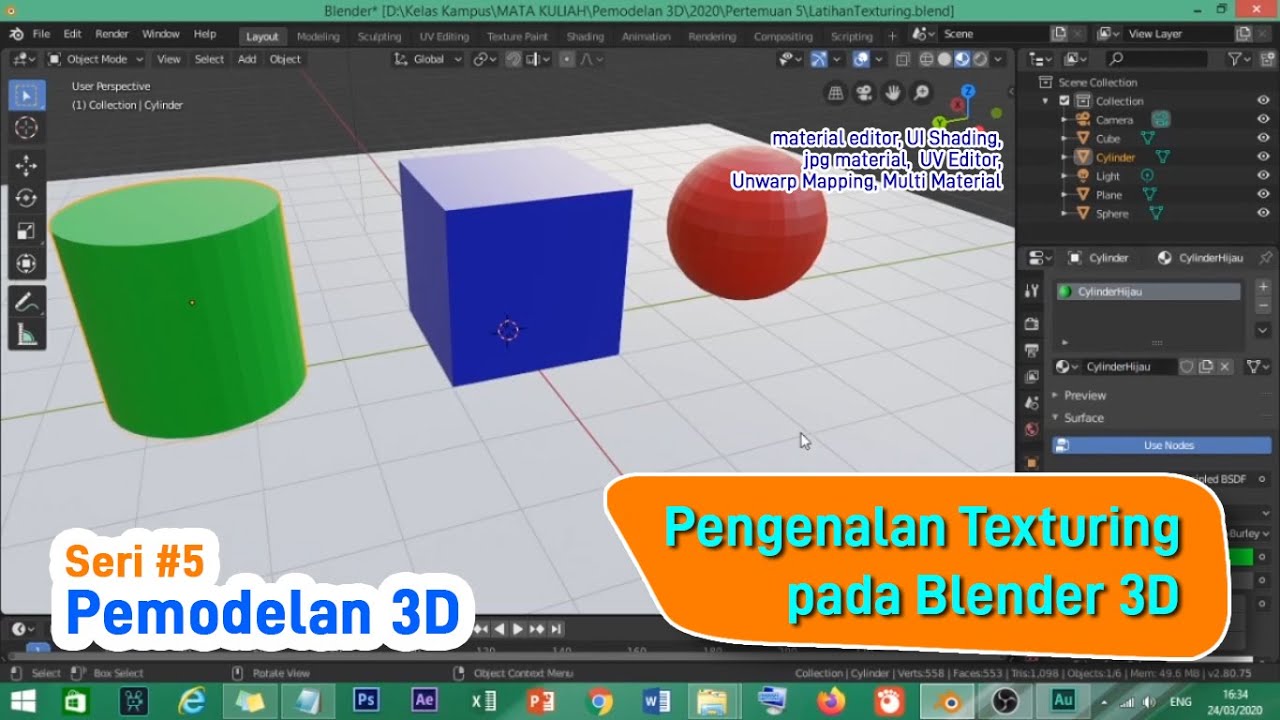Toggle visibility of the Collection
Image resolution: width=1280 pixels, height=720 pixels.
click(x=1263, y=100)
